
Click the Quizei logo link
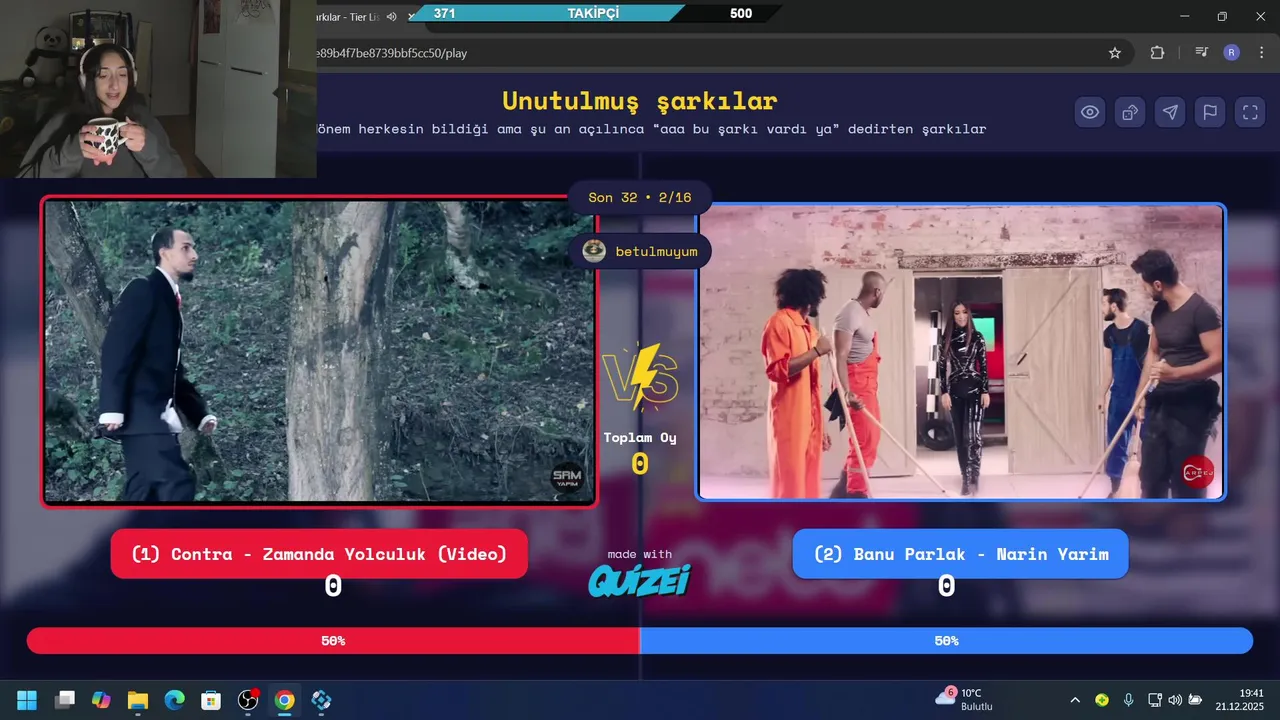tap(639, 580)
